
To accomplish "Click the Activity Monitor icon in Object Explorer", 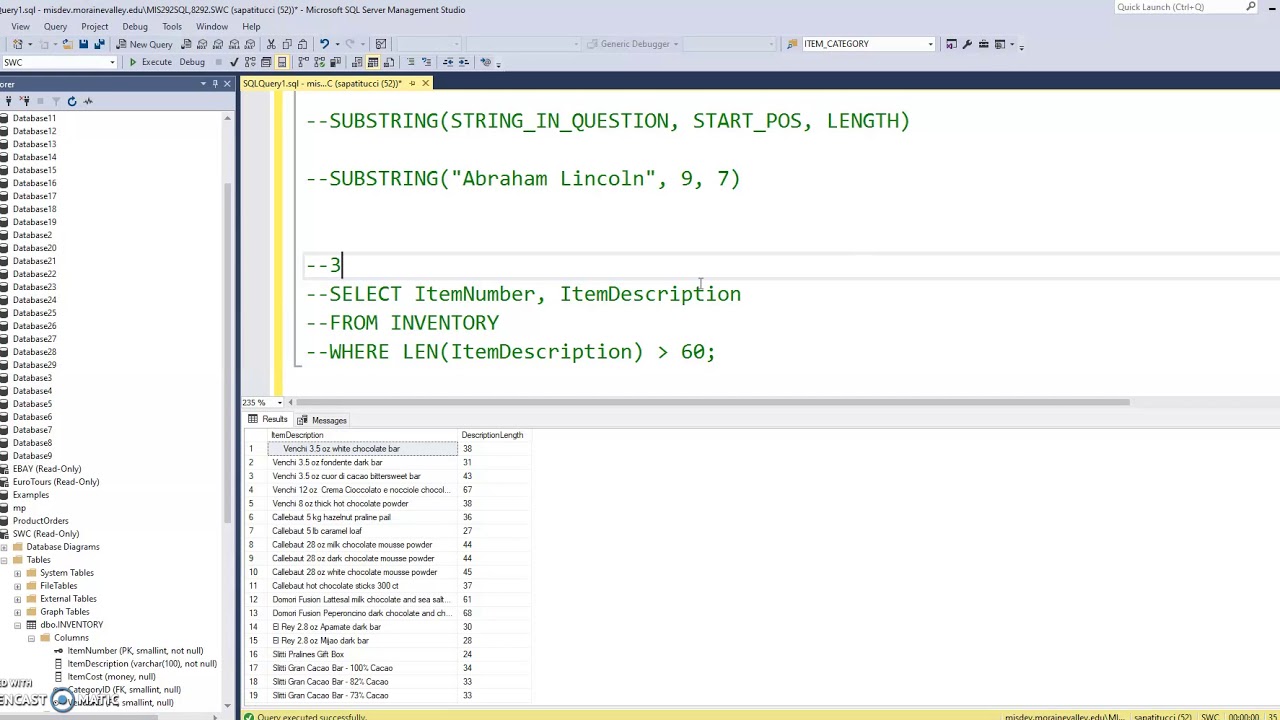I will pos(88,101).
